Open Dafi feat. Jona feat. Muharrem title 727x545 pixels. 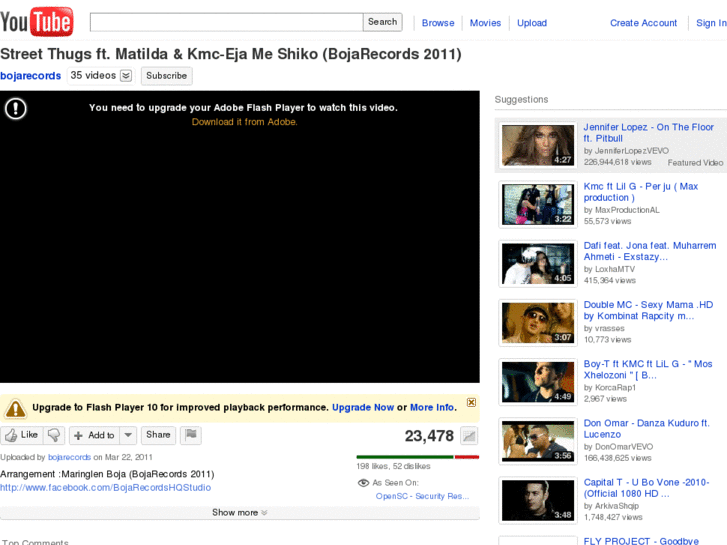(x=650, y=251)
